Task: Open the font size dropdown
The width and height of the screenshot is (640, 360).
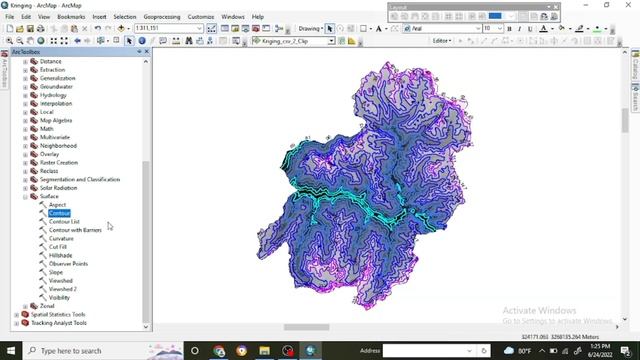Action: coord(500,29)
